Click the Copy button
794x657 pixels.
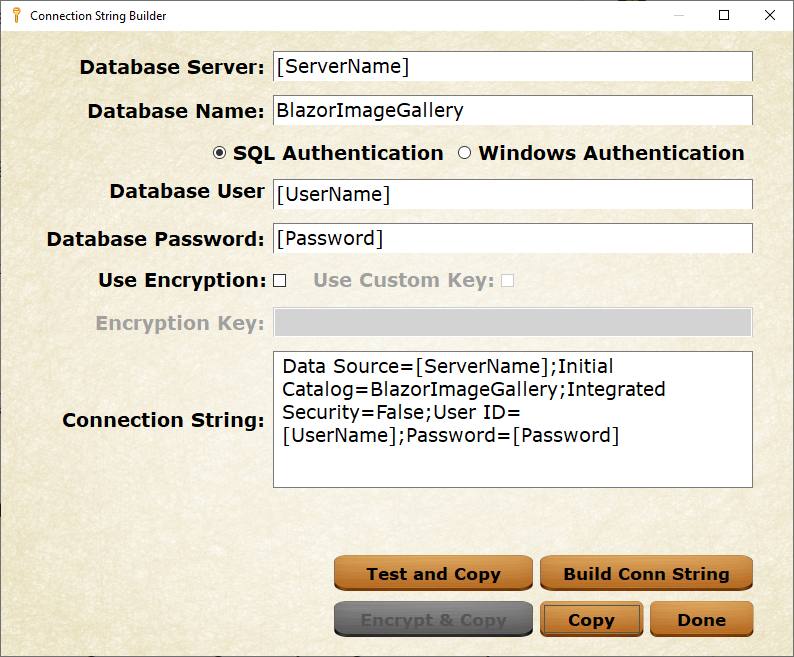[x=591, y=620]
